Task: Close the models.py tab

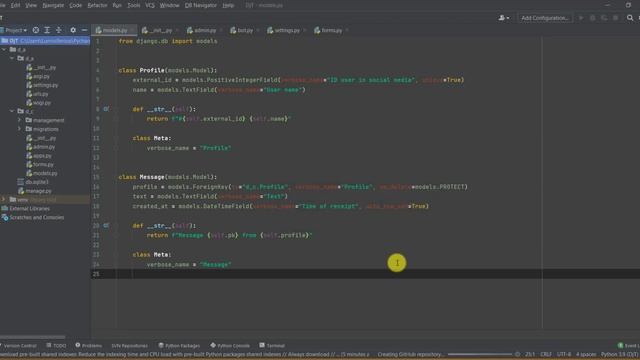Action: (131, 31)
